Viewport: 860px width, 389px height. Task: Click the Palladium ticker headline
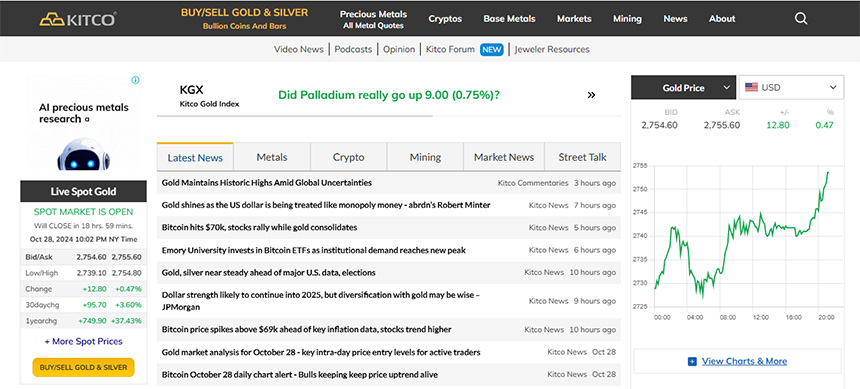[389, 95]
